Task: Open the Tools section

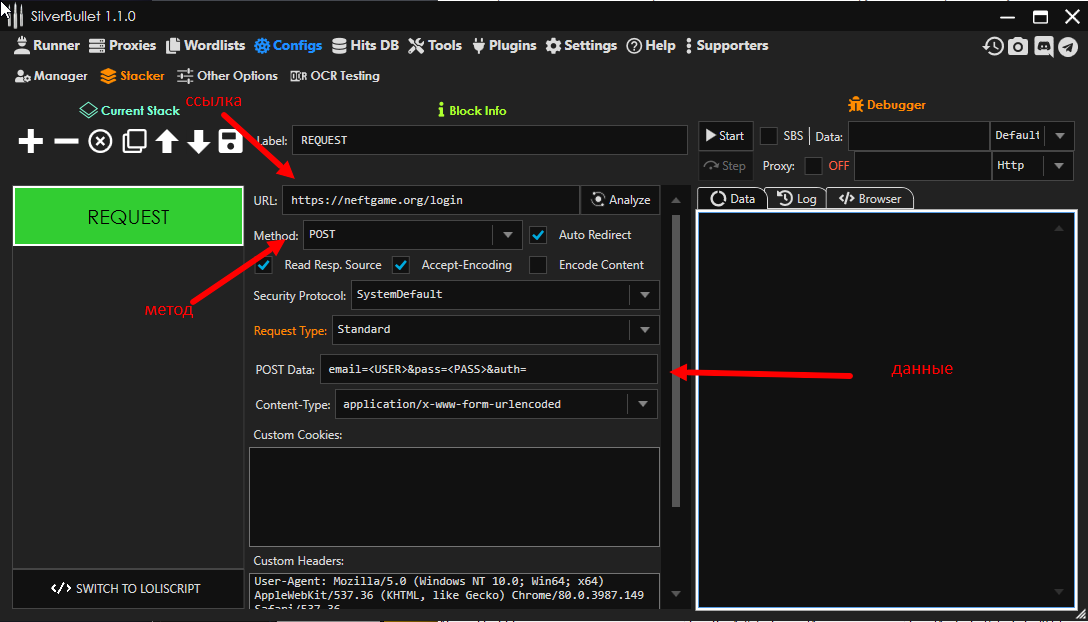Action: click(435, 46)
